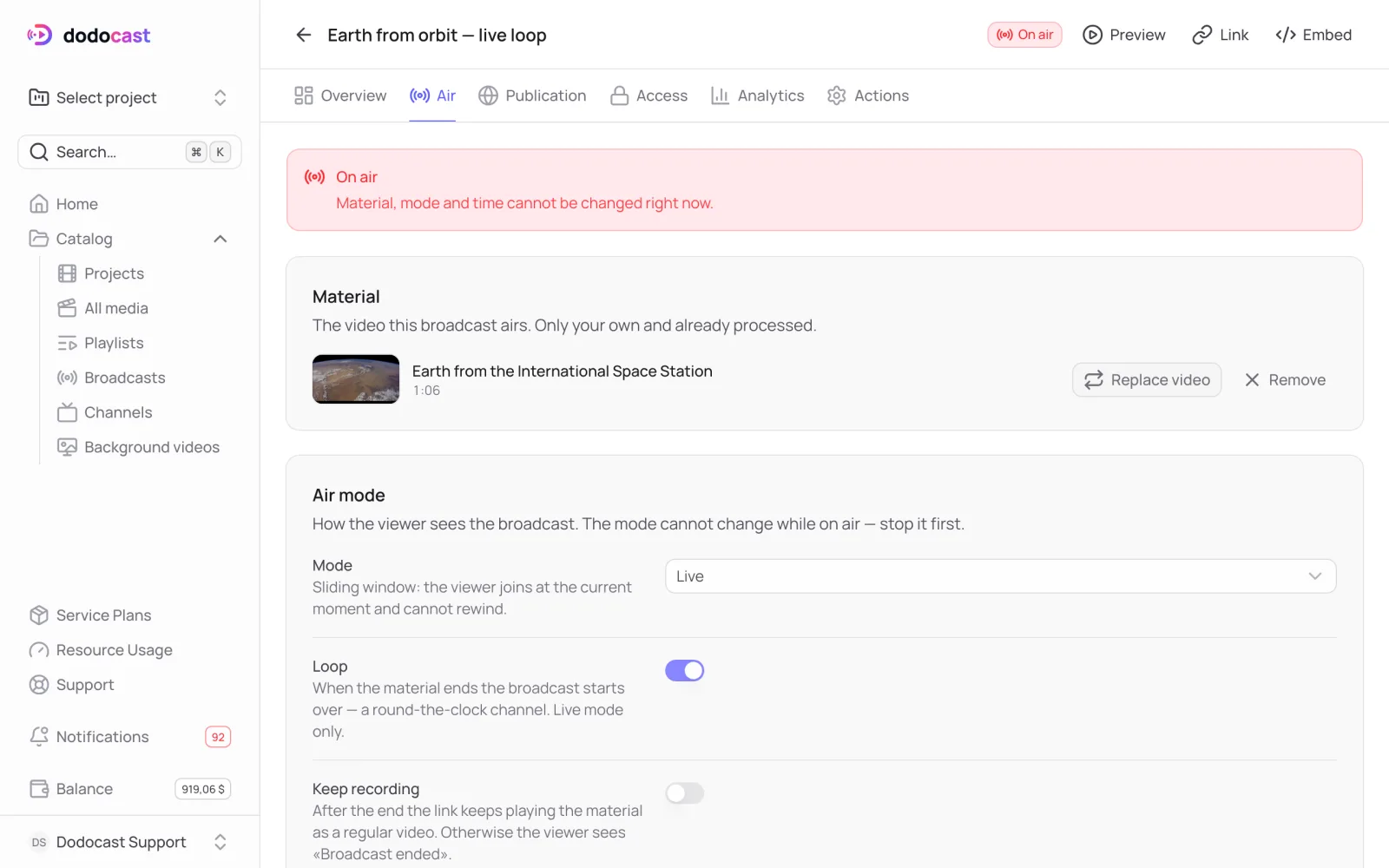Click the 1:06 duration text
The image size is (1389, 868).
[x=426, y=391]
